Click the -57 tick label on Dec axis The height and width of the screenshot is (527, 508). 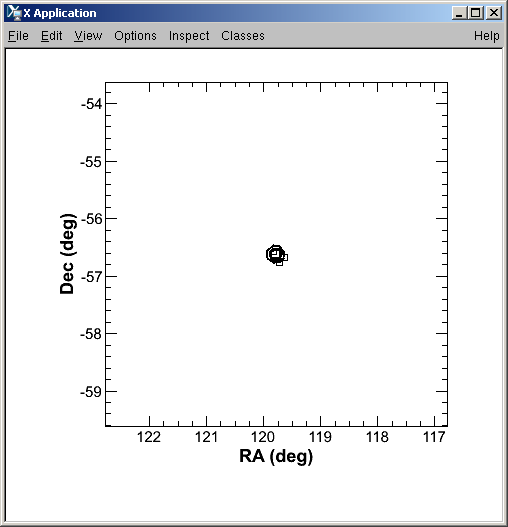pos(91,277)
